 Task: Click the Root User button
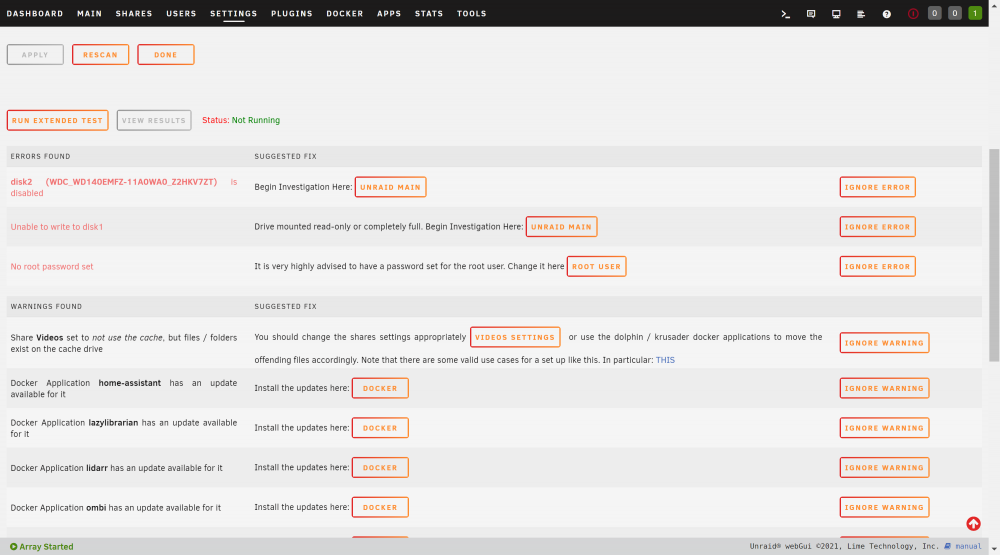point(596,266)
